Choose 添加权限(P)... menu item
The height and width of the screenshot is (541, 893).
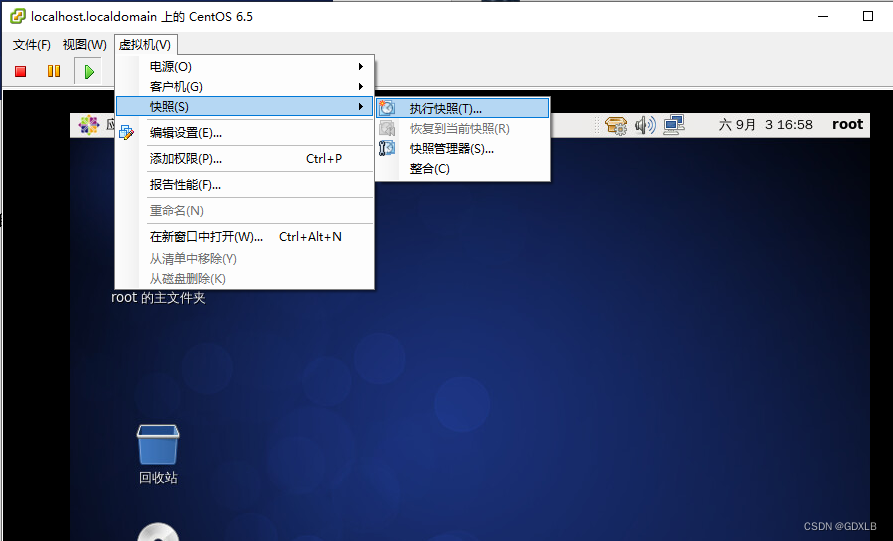[245, 159]
